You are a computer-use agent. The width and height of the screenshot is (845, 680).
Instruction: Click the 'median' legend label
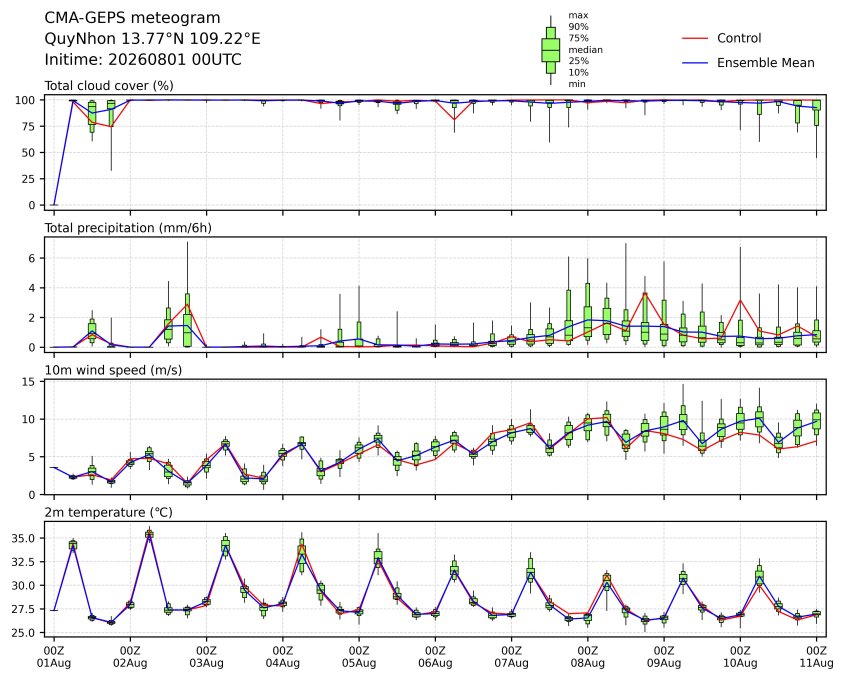click(x=585, y=50)
